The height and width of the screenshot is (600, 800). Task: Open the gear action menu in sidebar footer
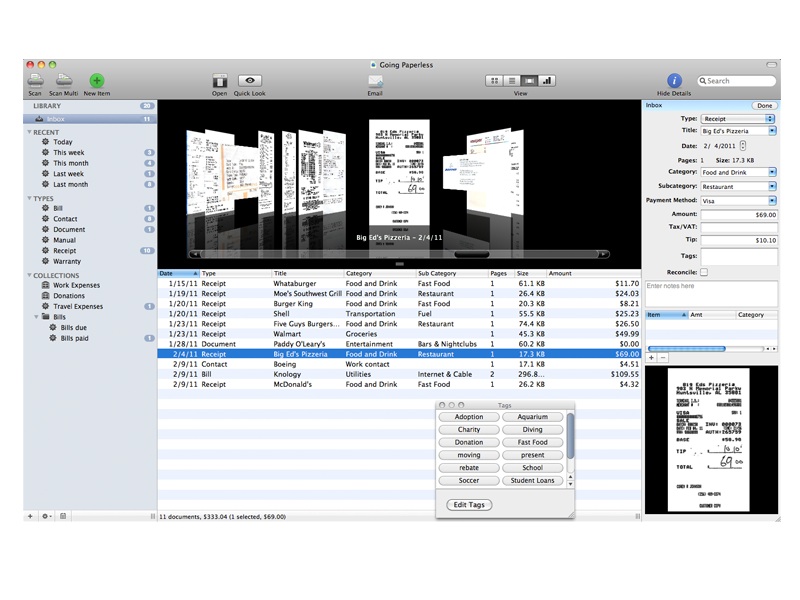tap(46, 516)
